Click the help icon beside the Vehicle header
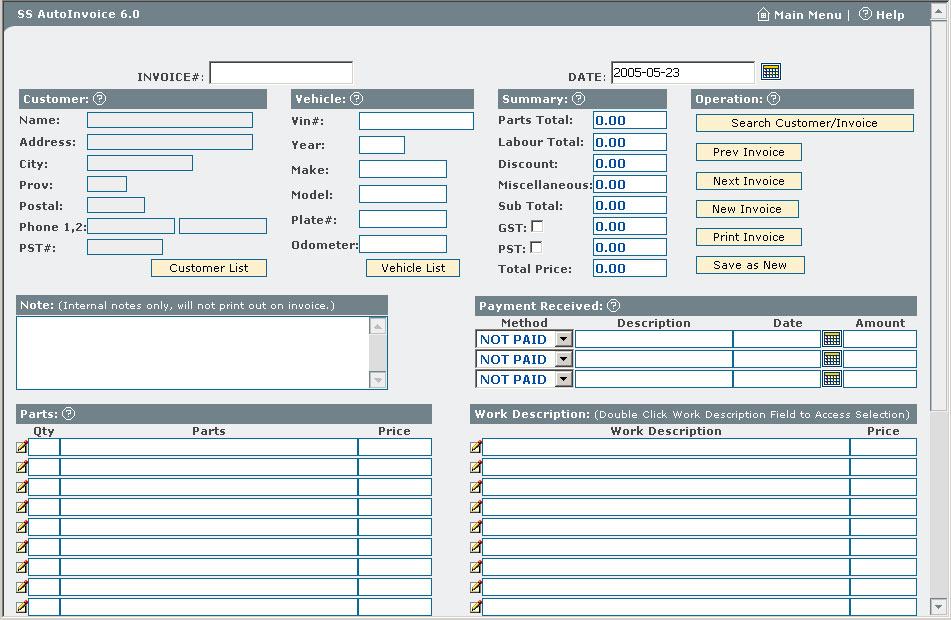951x620 pixels. pyautogui.click(x=357, y=99)
